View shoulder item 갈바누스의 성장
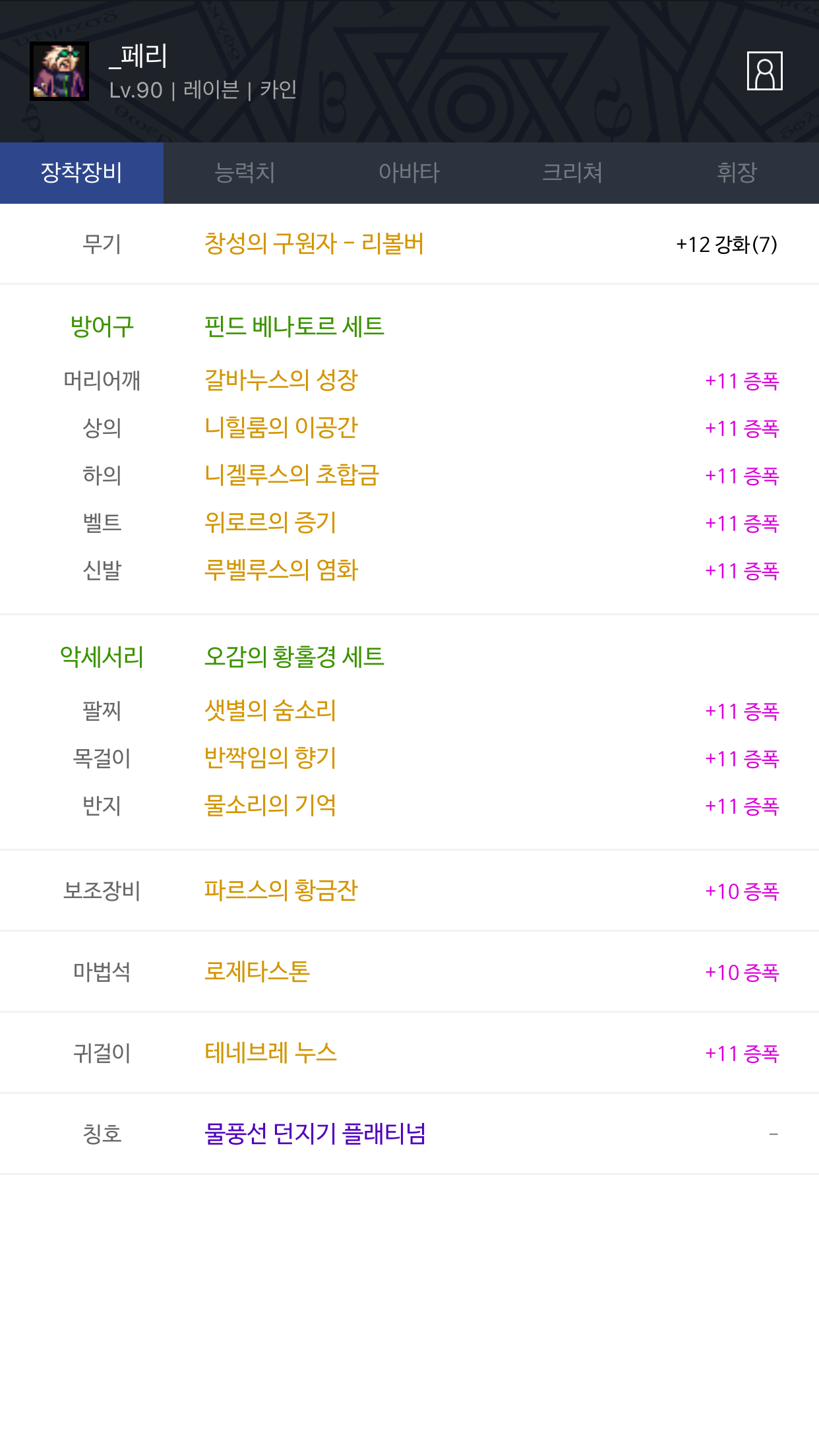 point(281,380)
